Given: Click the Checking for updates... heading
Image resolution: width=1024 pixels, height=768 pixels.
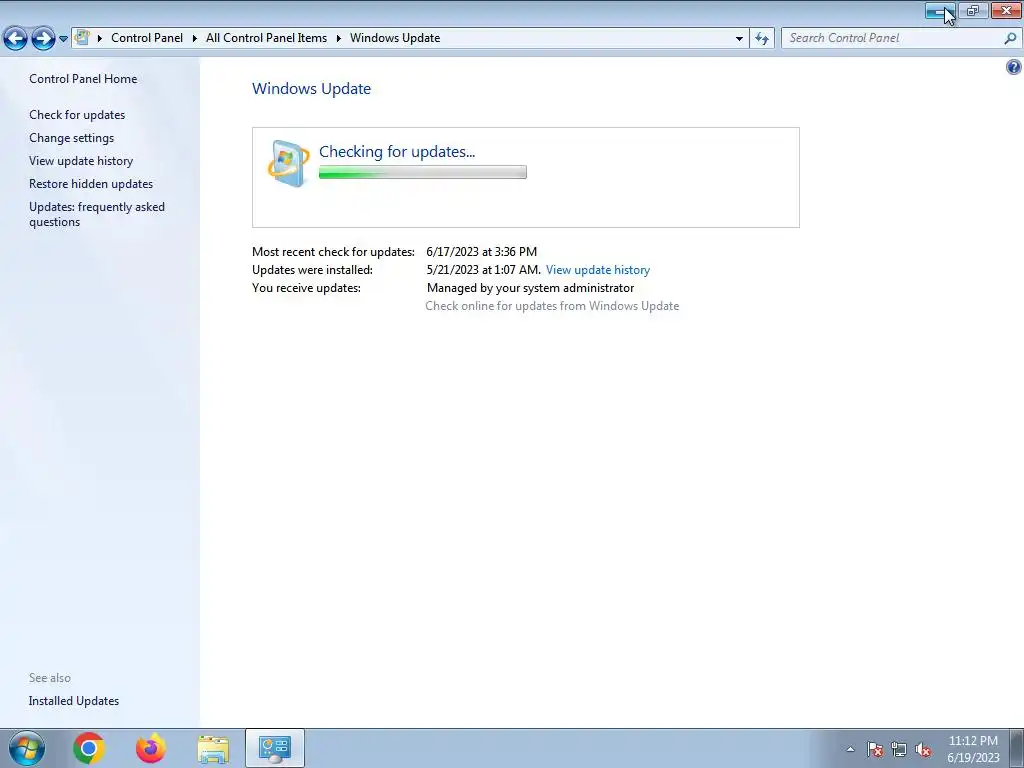Looking at the screenshot, I should tap(397, 152).
